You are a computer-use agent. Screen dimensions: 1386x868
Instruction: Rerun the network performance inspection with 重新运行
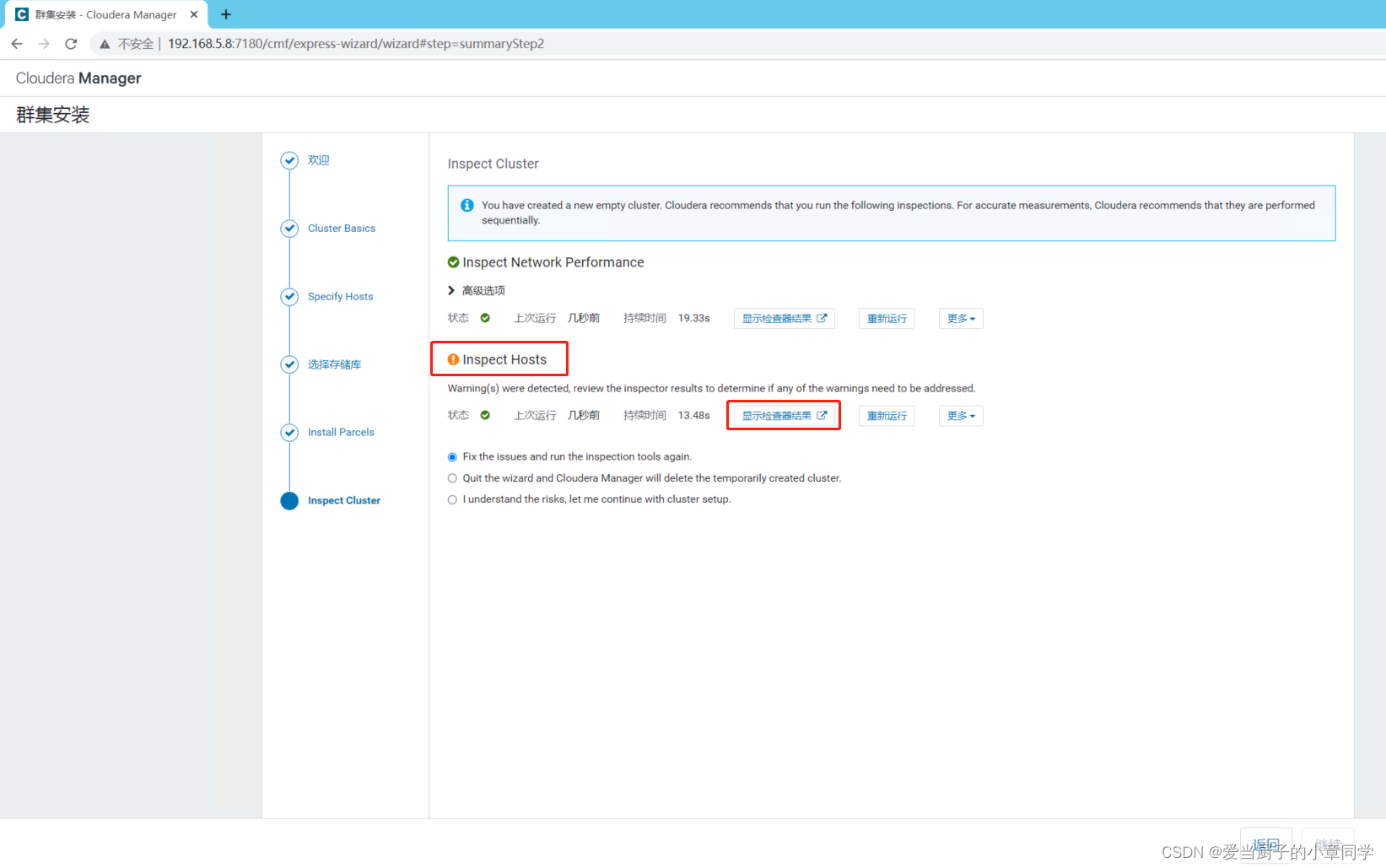coord(887,319)
